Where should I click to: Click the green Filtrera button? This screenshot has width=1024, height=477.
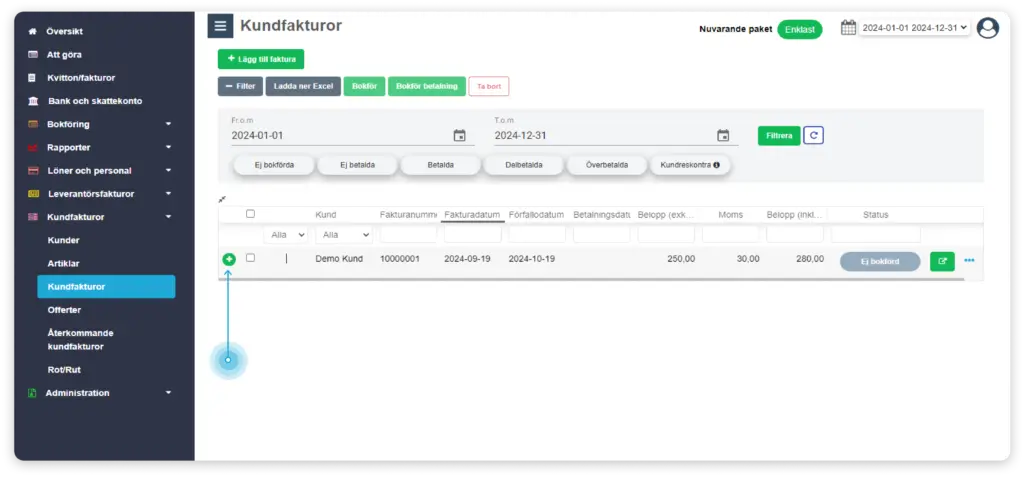[x=779, y=136]
